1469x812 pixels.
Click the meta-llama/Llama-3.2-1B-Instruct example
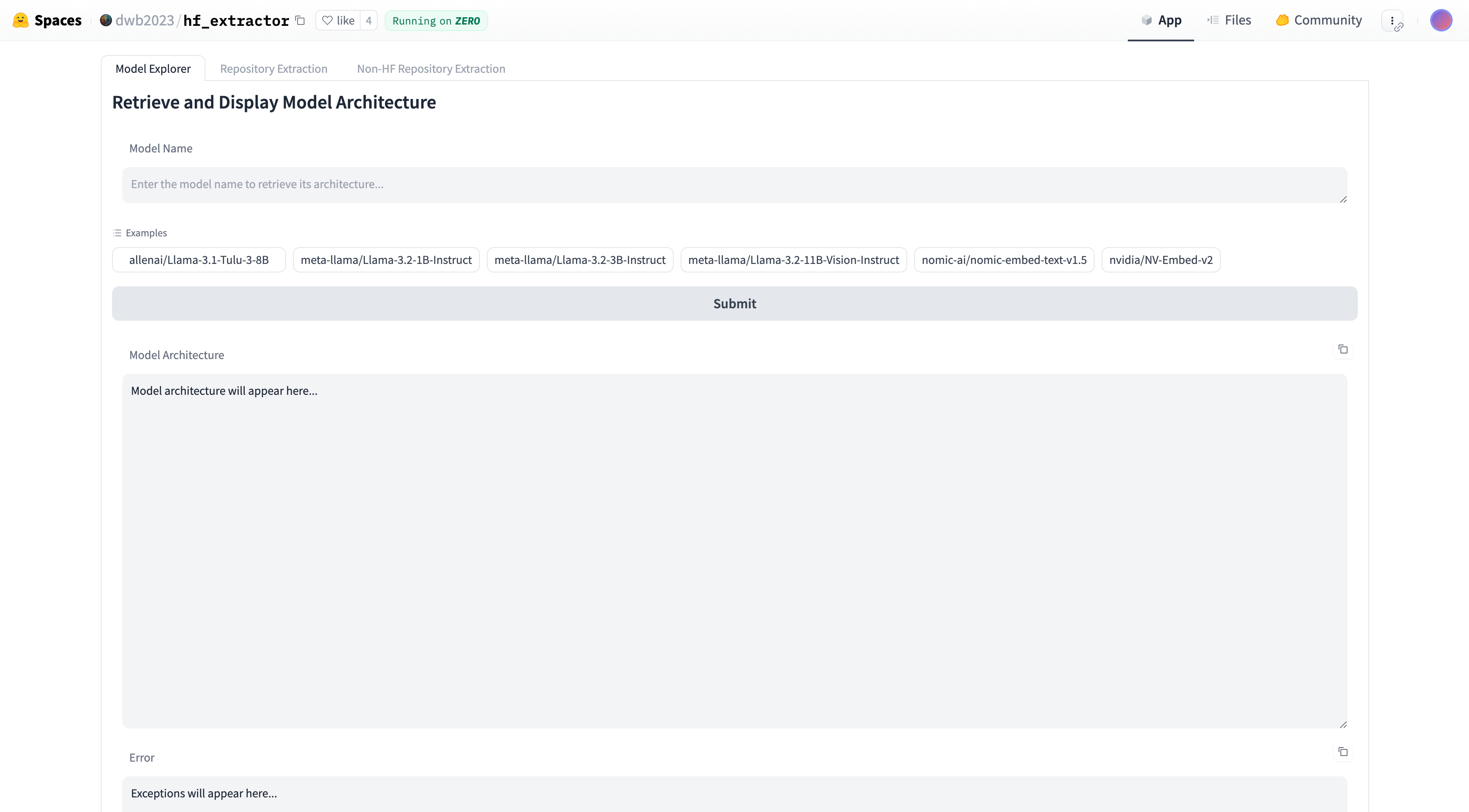(386, 259)
